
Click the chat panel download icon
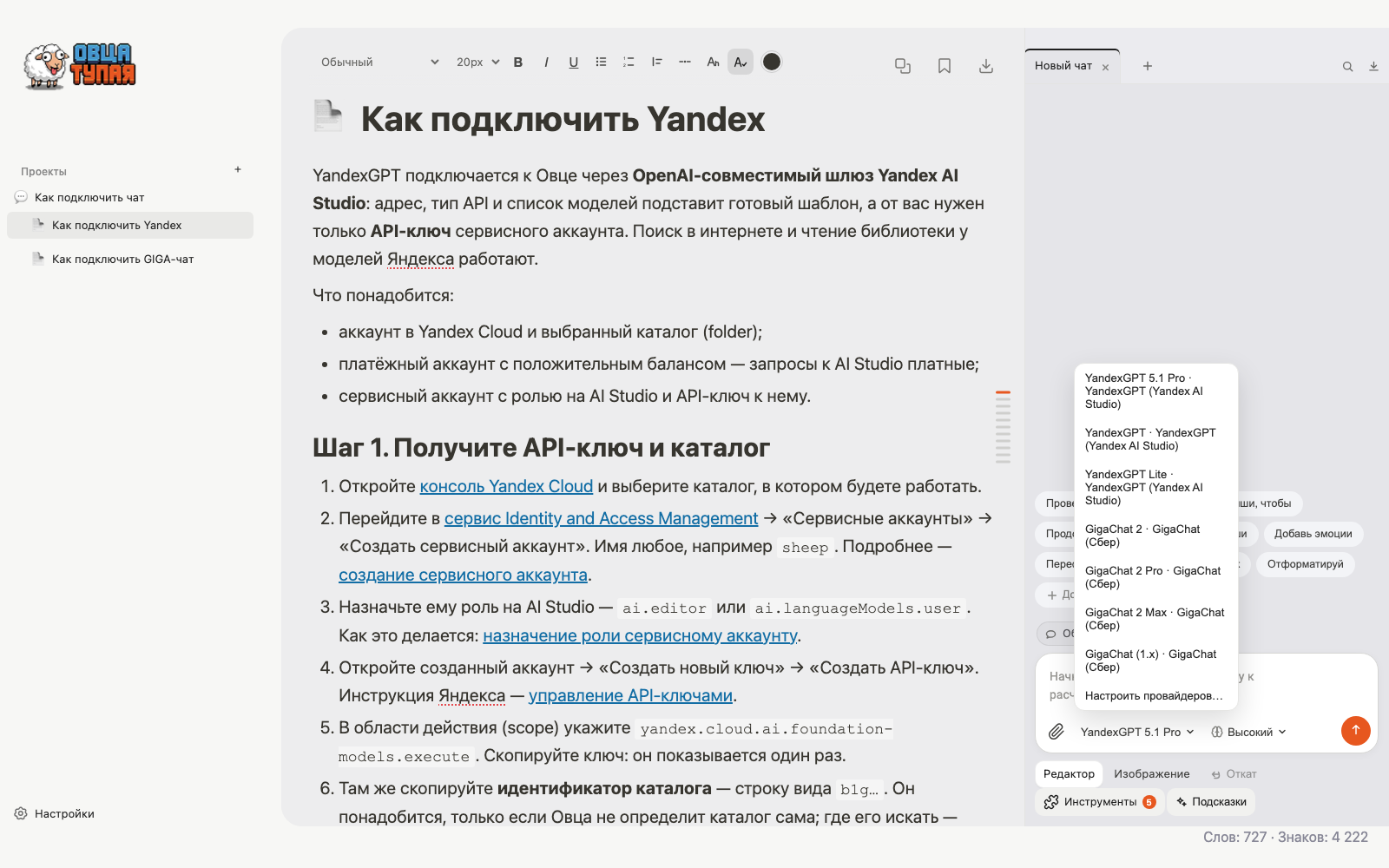[1373, 67]
